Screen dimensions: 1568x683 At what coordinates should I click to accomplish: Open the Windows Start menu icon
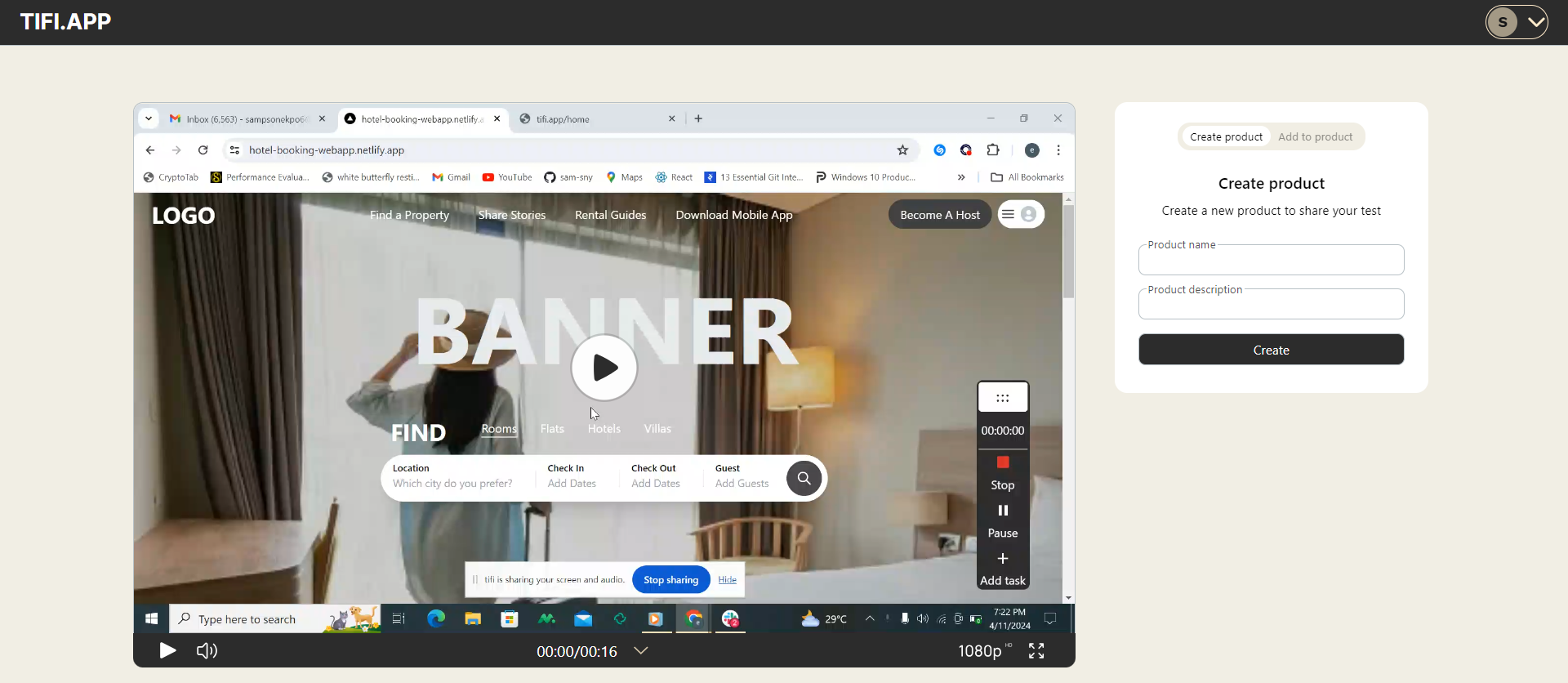[x=151, y=619]
